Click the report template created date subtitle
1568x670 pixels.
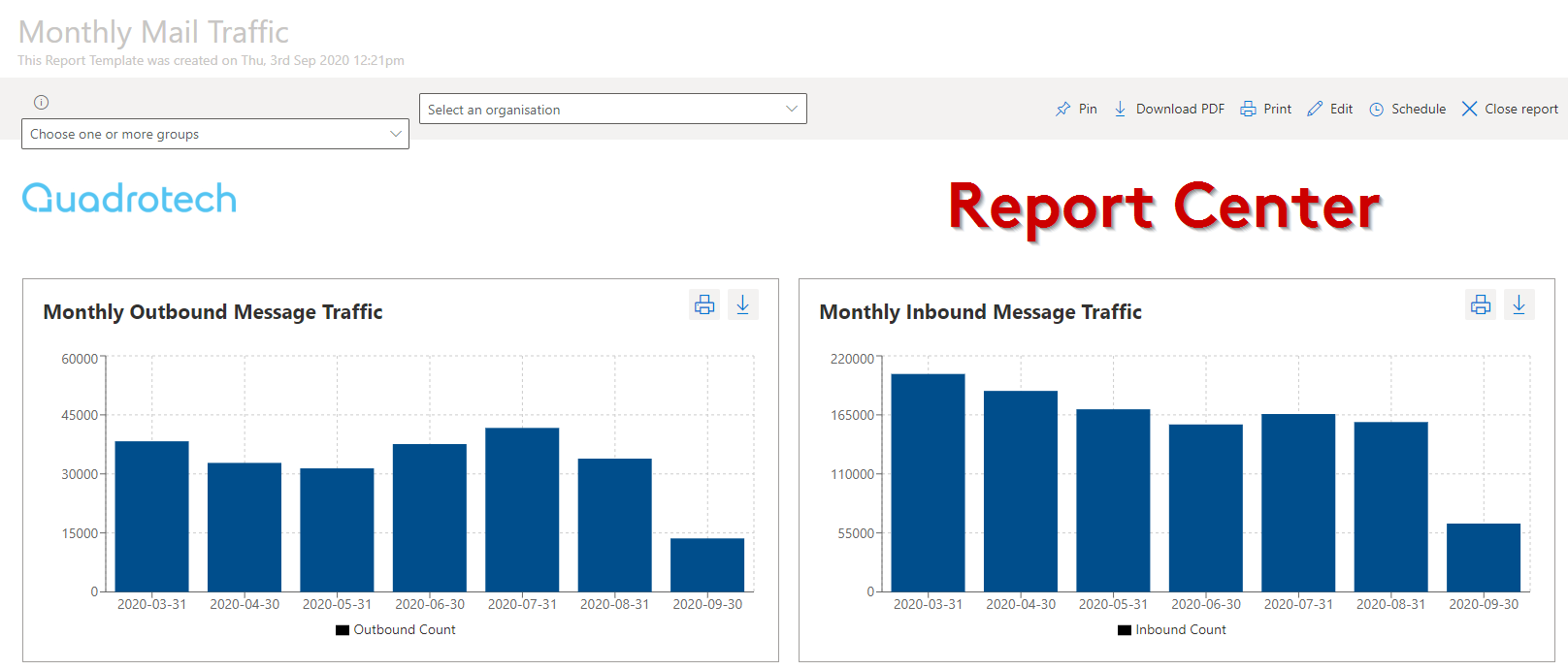[x=211, y=60]
